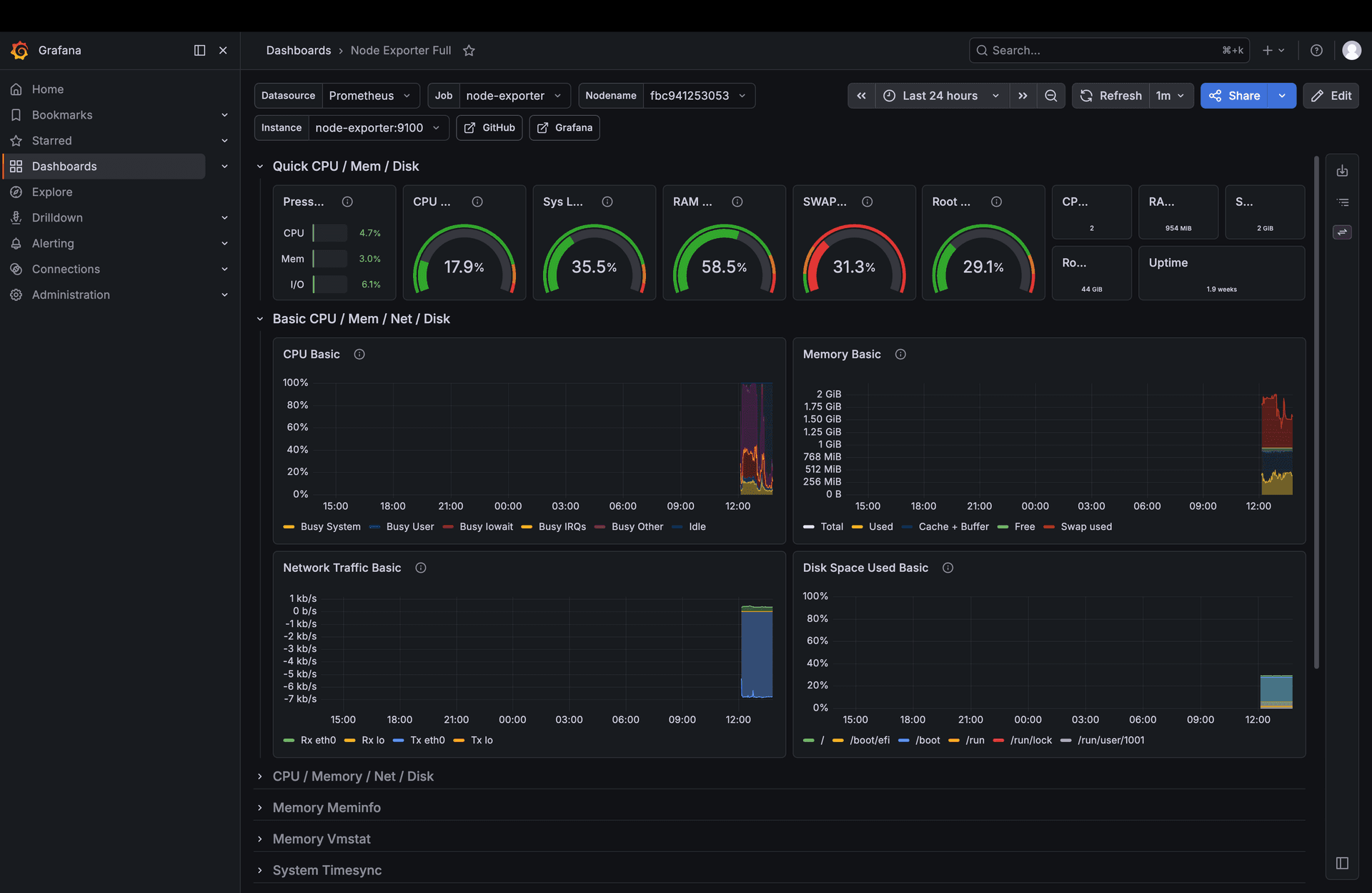Open the user profile avatar
Image resolution: width=1372 pixels, height=893 pixels.
[x=1351, y=50]
